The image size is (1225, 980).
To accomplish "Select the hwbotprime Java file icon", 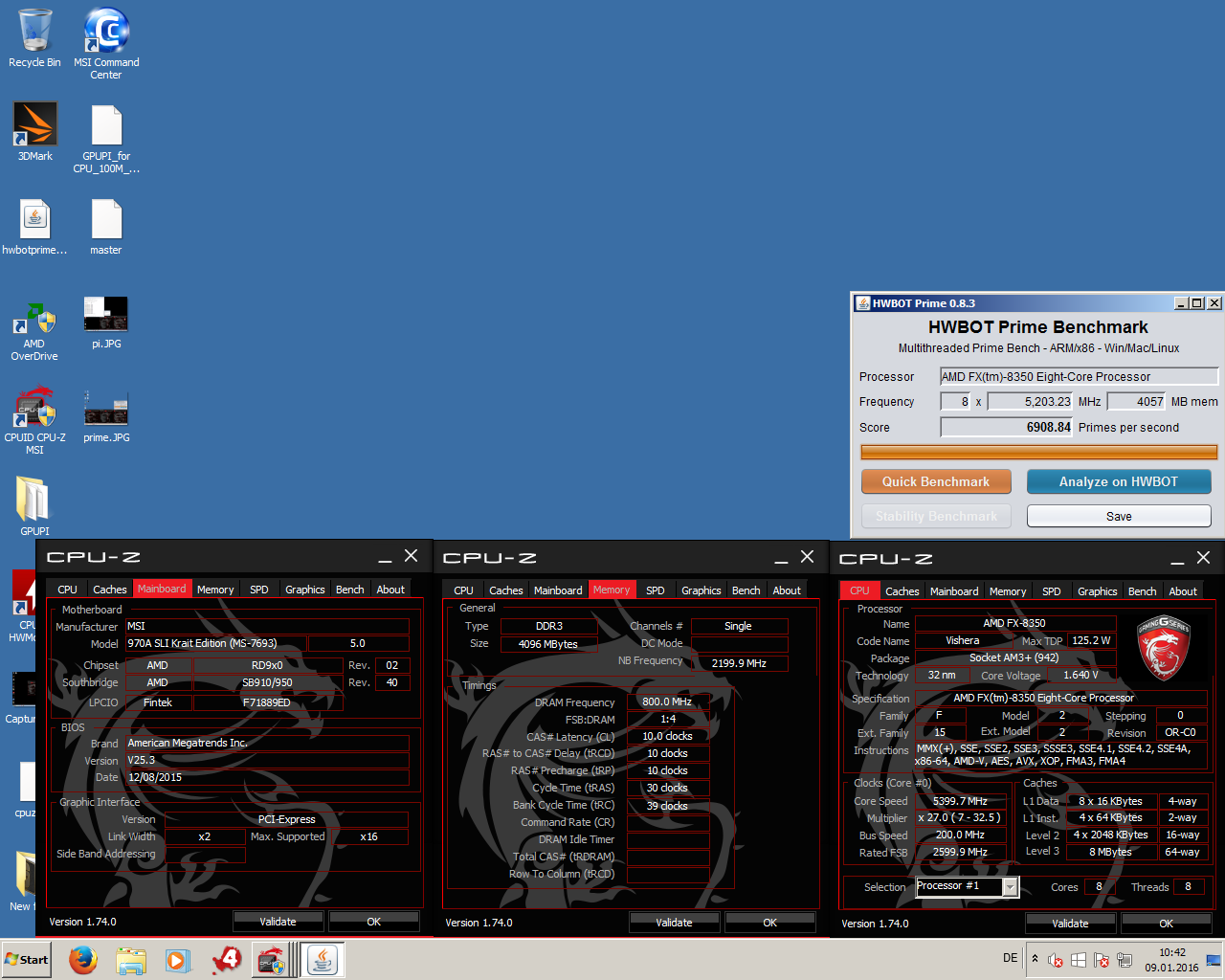I will pyautogui.click(x=35, y=227).
